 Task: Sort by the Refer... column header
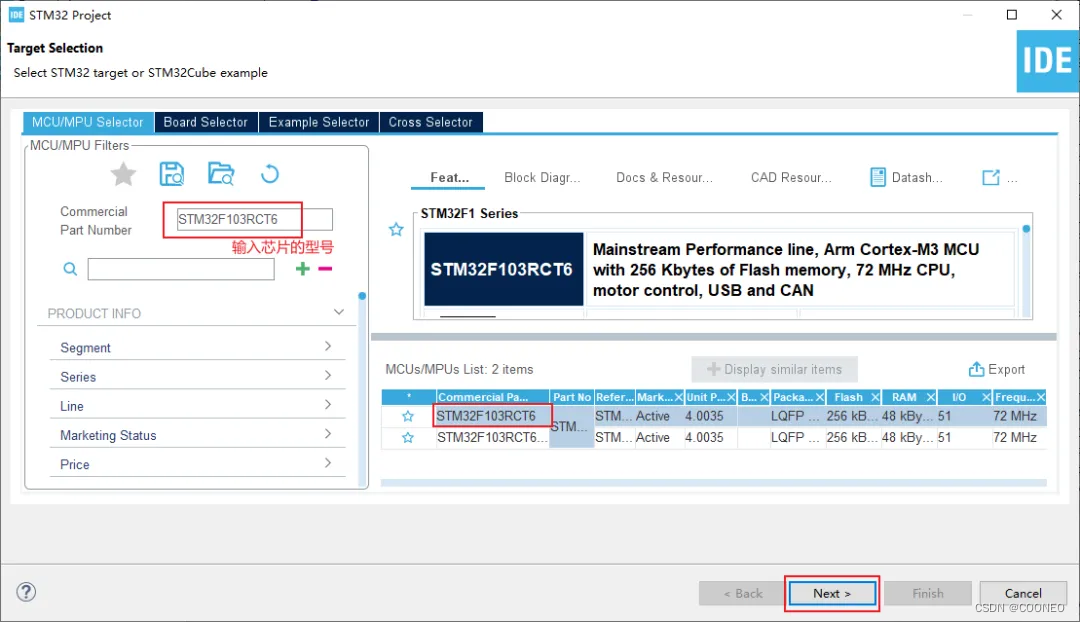click(x=614, y=397)
